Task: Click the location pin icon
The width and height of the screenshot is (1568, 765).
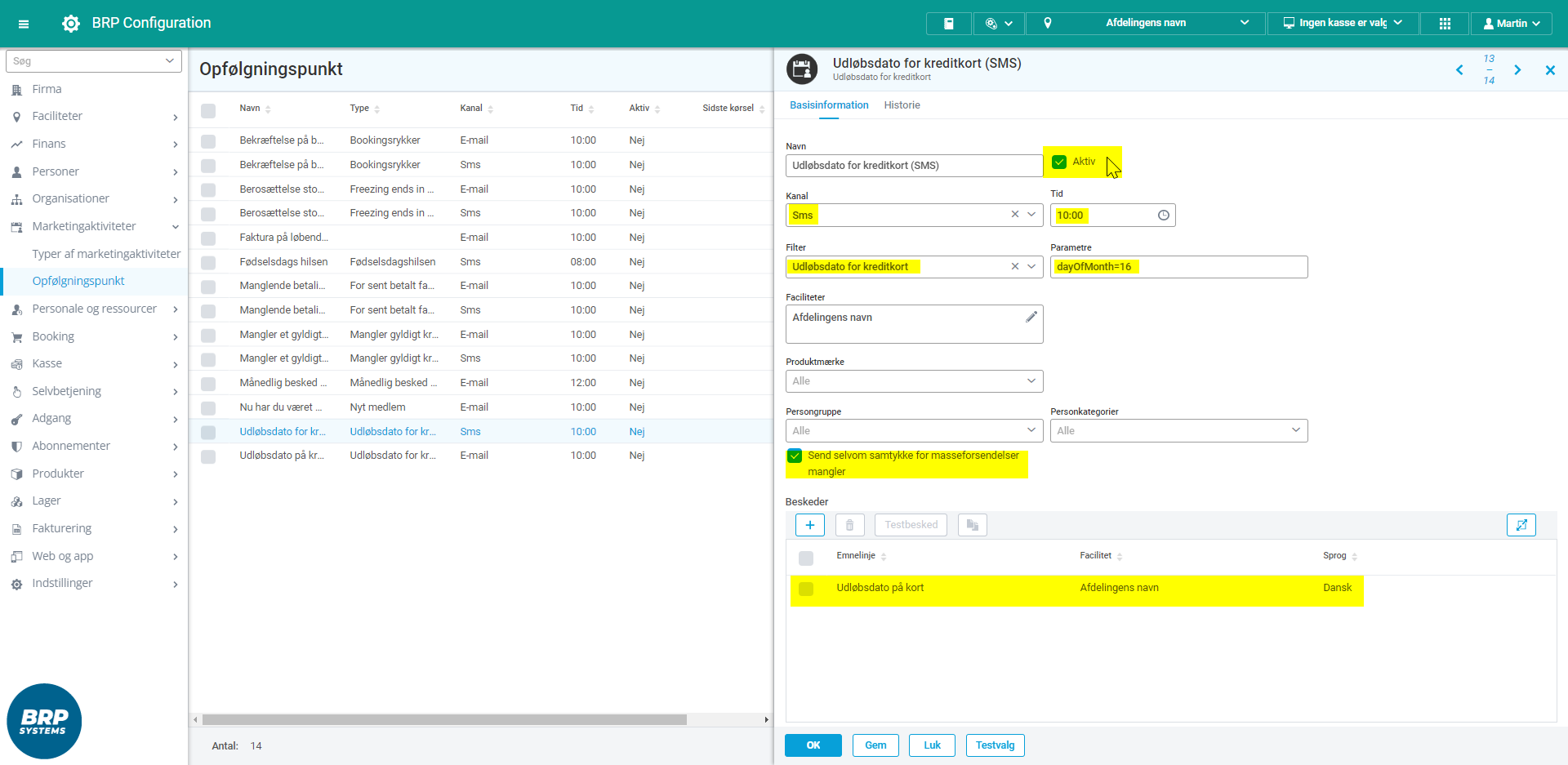Action: click(x=1048, y=24)
